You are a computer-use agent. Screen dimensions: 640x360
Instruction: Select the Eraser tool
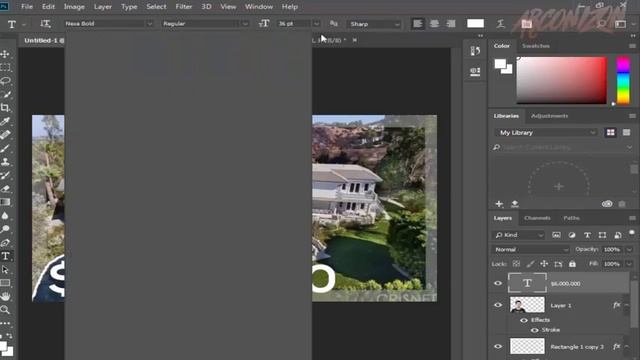tap(5, 189)
